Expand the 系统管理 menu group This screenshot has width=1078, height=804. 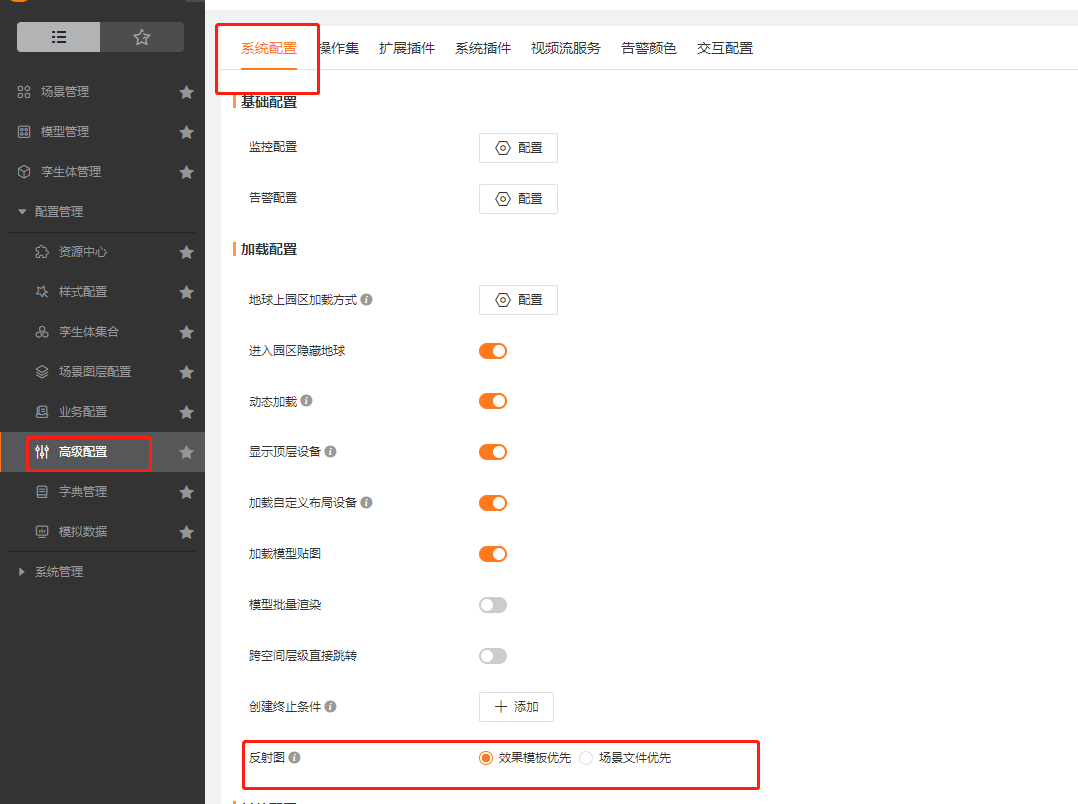(x=58, y=572)
